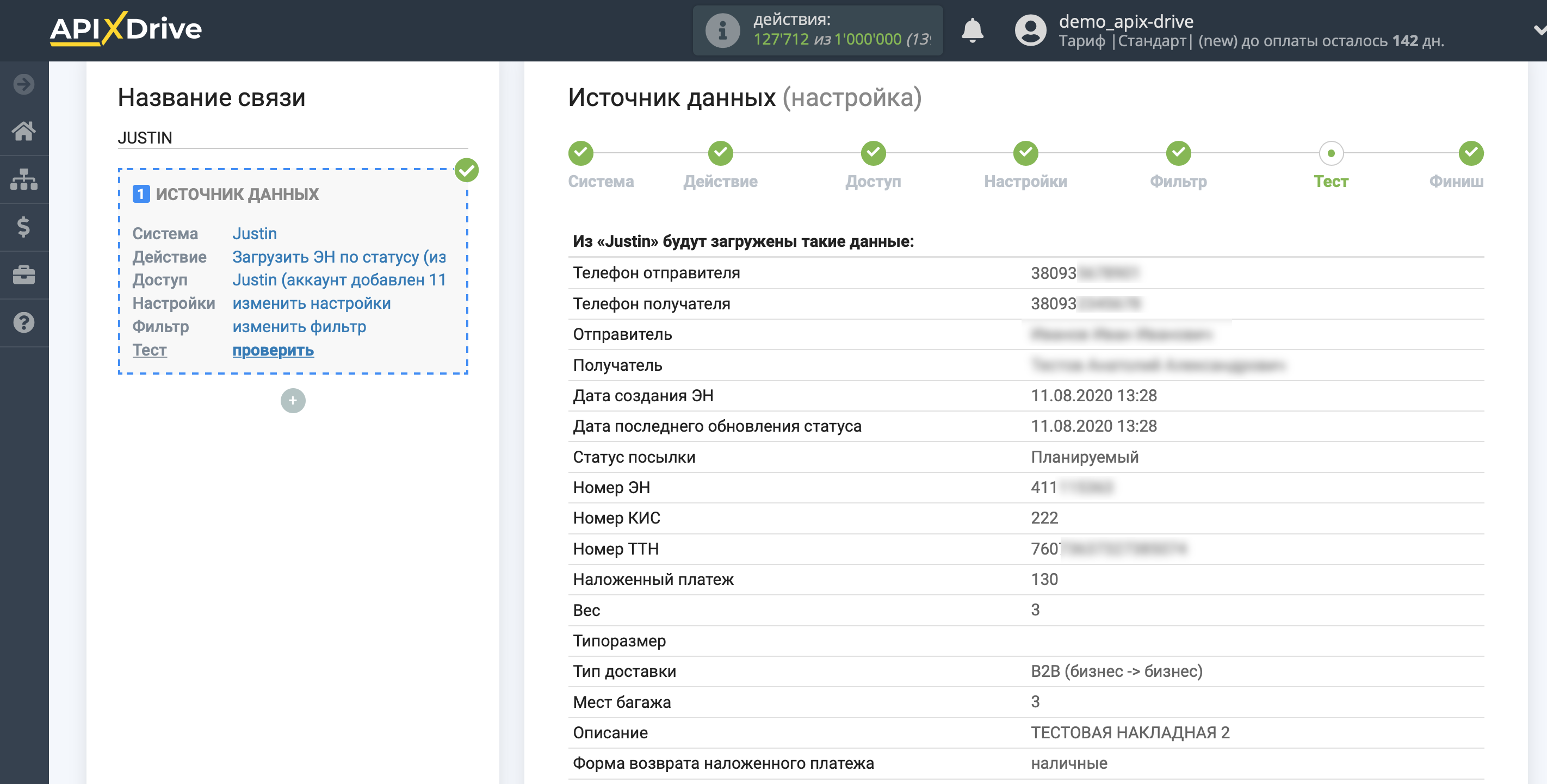Select the Описание value ТЕСТОВАЯ НАКЛАДНАЯ 2

1130,732
